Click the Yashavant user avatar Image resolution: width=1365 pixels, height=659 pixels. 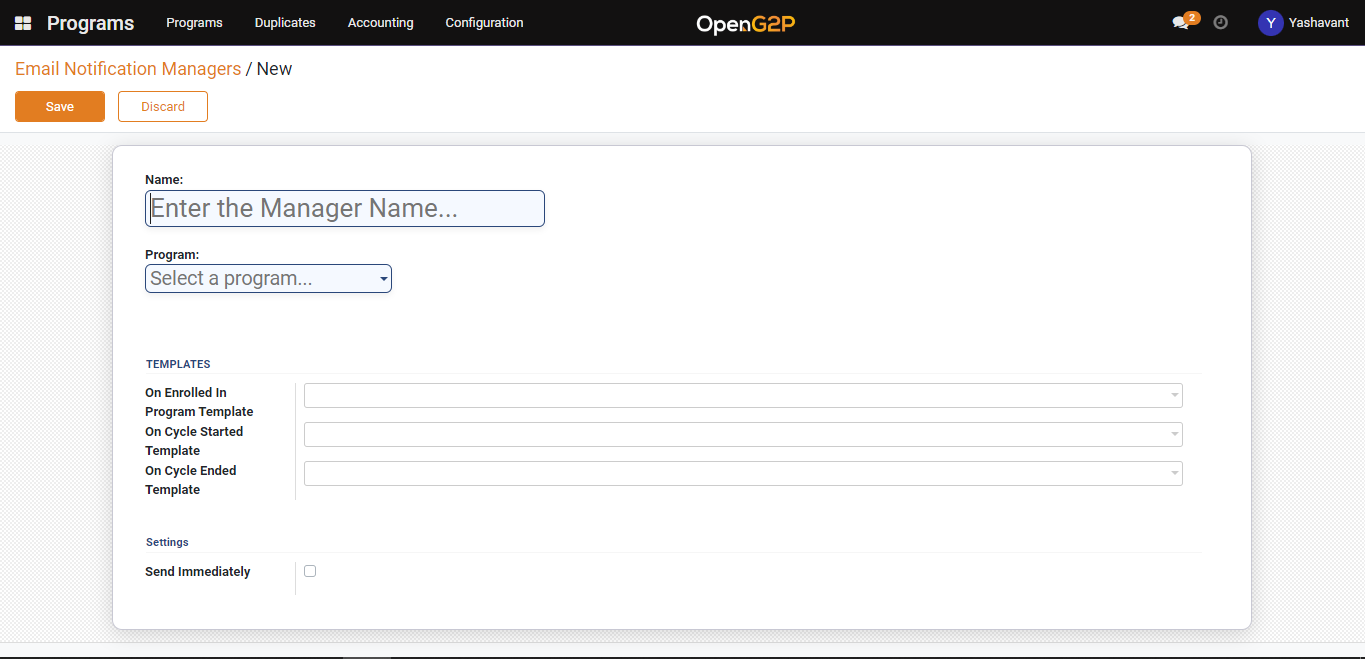click(x=1270, y=23)
